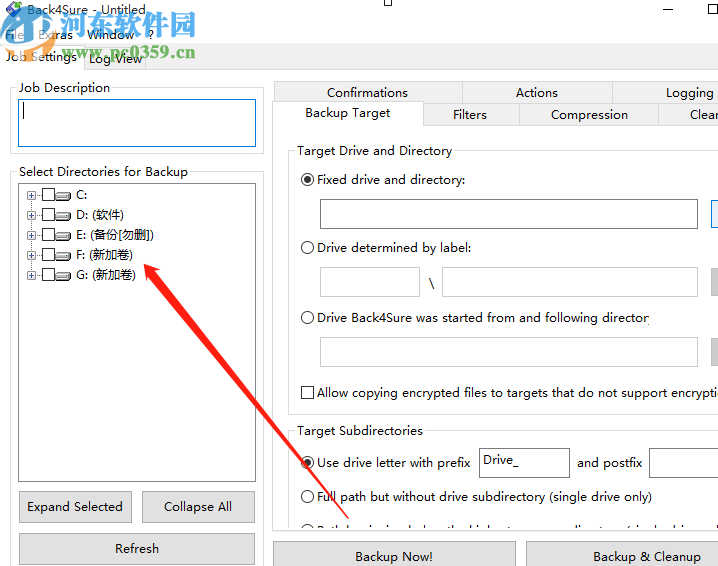Start backup with Backup Now! button
Viewport: 718px width, 566px height.
[394, 555]
